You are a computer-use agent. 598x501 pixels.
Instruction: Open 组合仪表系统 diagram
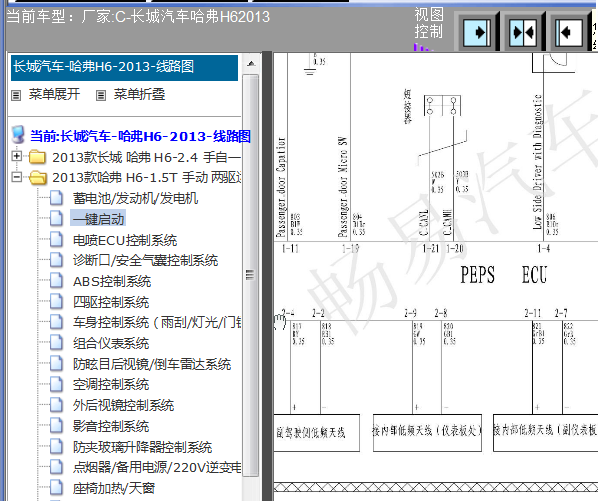pos(111,343)
